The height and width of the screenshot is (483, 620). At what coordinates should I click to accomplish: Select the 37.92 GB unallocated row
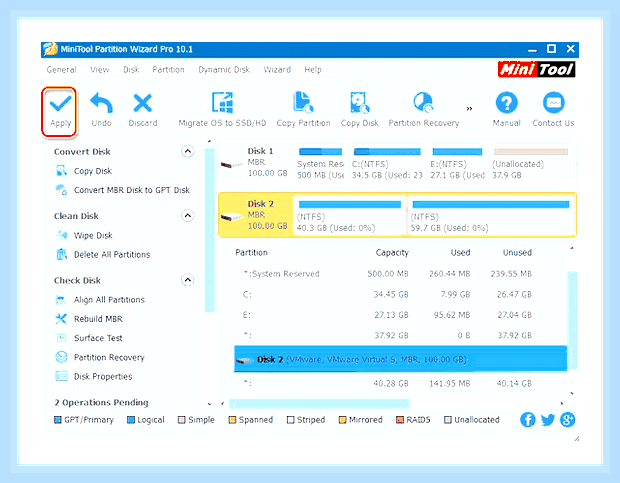[x=400, y=336]
